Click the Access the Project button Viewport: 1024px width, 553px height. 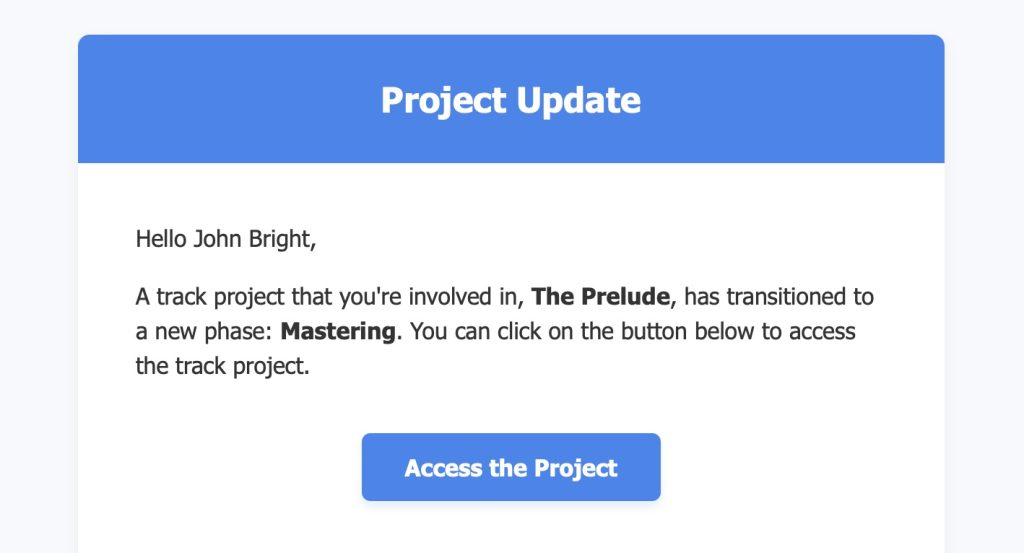[511, 467]
